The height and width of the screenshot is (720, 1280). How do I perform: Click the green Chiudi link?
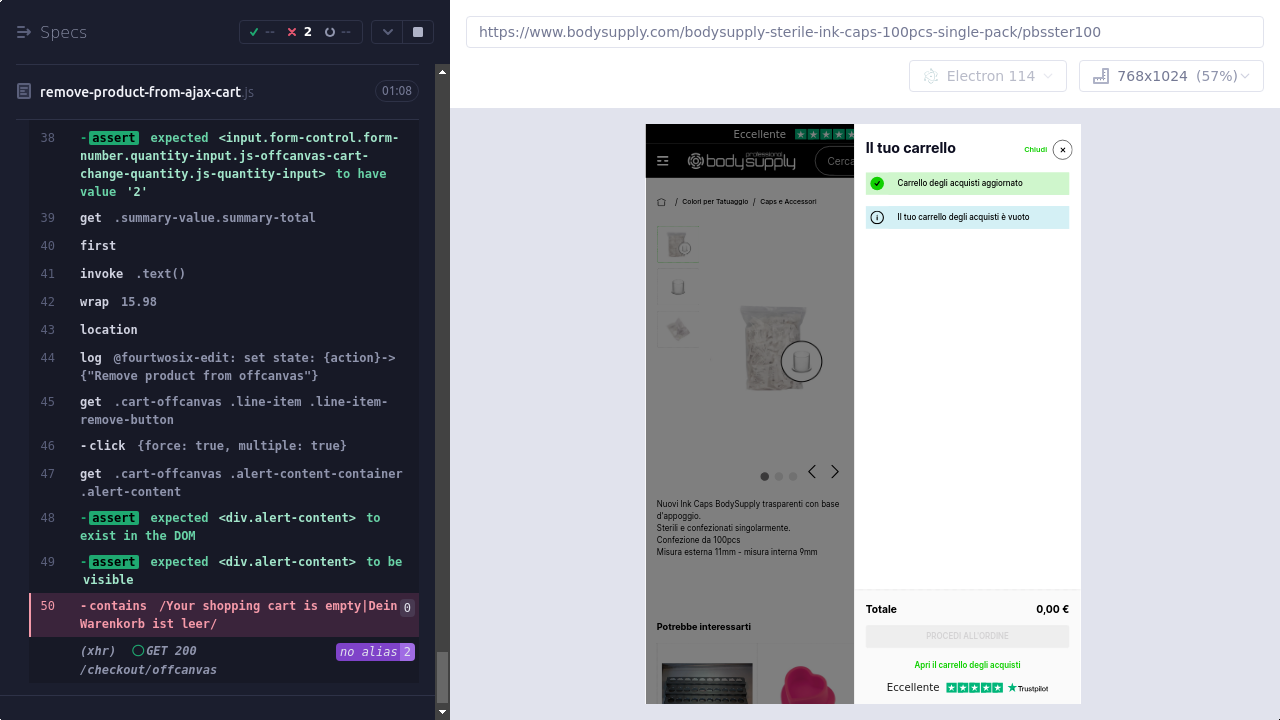pyautogui.click(x=1035, y=150)
